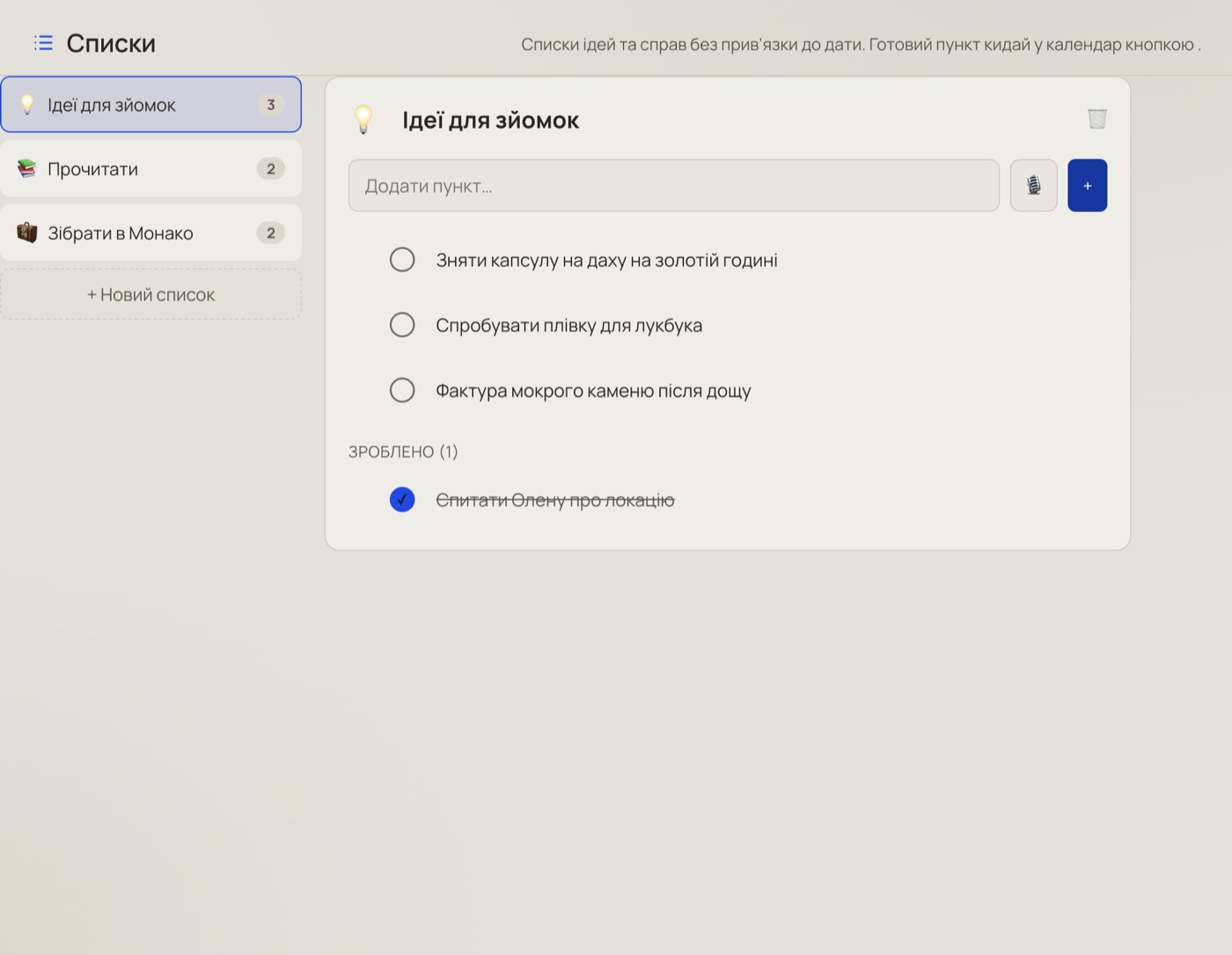Click the suitcase icon beside Зібрати в Монако

point(27,232)
